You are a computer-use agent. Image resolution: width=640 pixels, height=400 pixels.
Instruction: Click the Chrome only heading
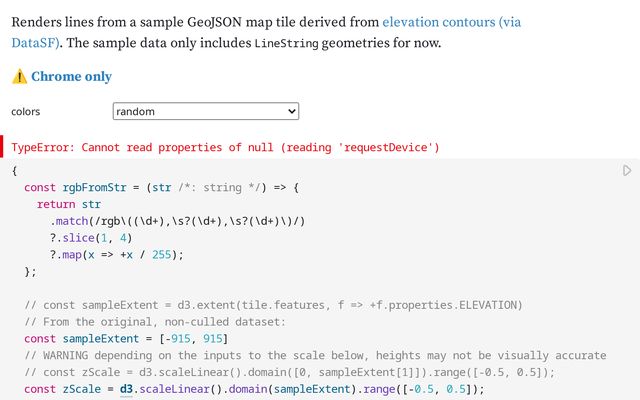point(71,77)
